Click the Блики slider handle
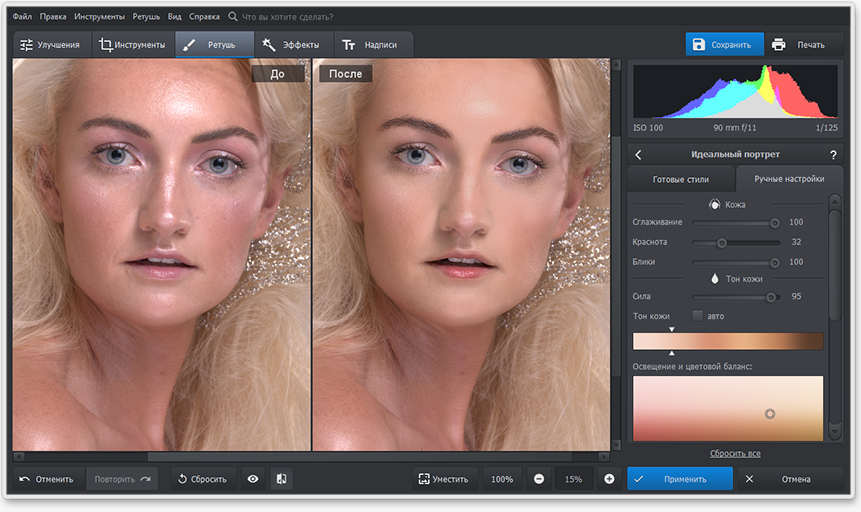Image resolution: width=861 pixels, height=512 pixels. [775, 263]
